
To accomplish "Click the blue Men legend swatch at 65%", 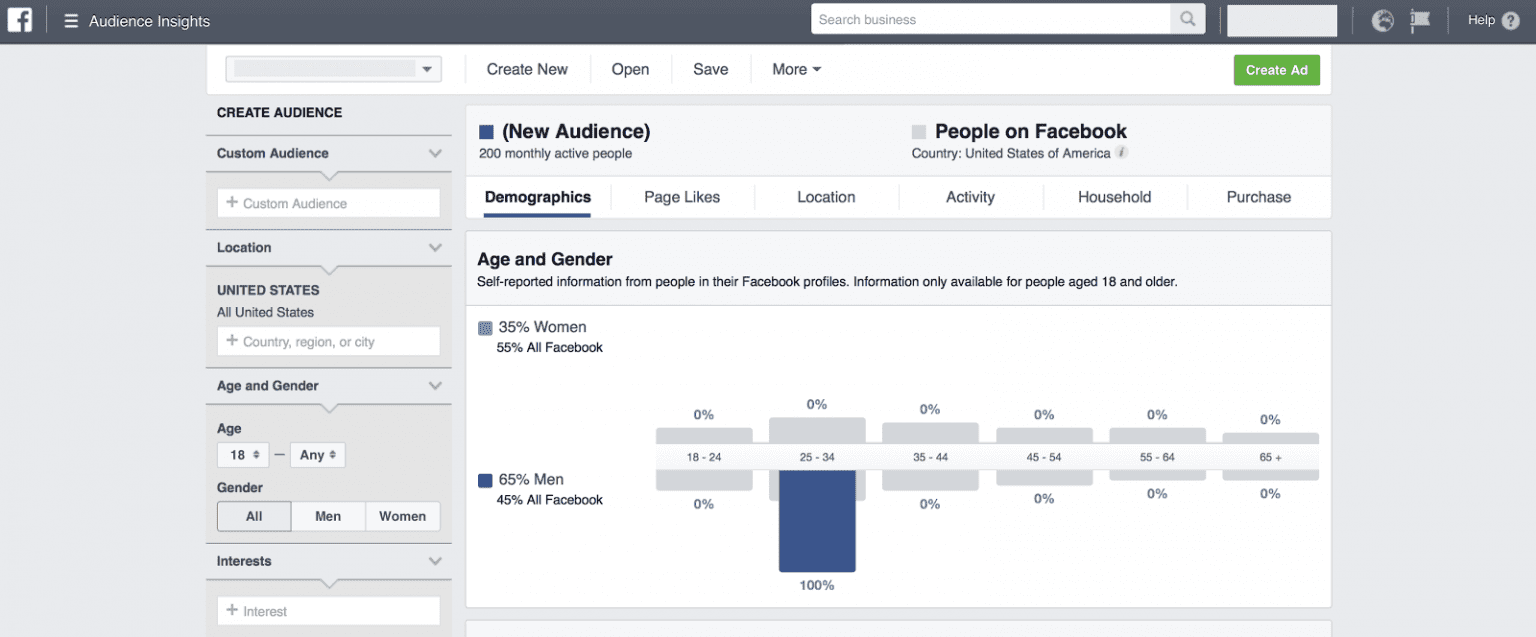I will (x=485, y=480).
